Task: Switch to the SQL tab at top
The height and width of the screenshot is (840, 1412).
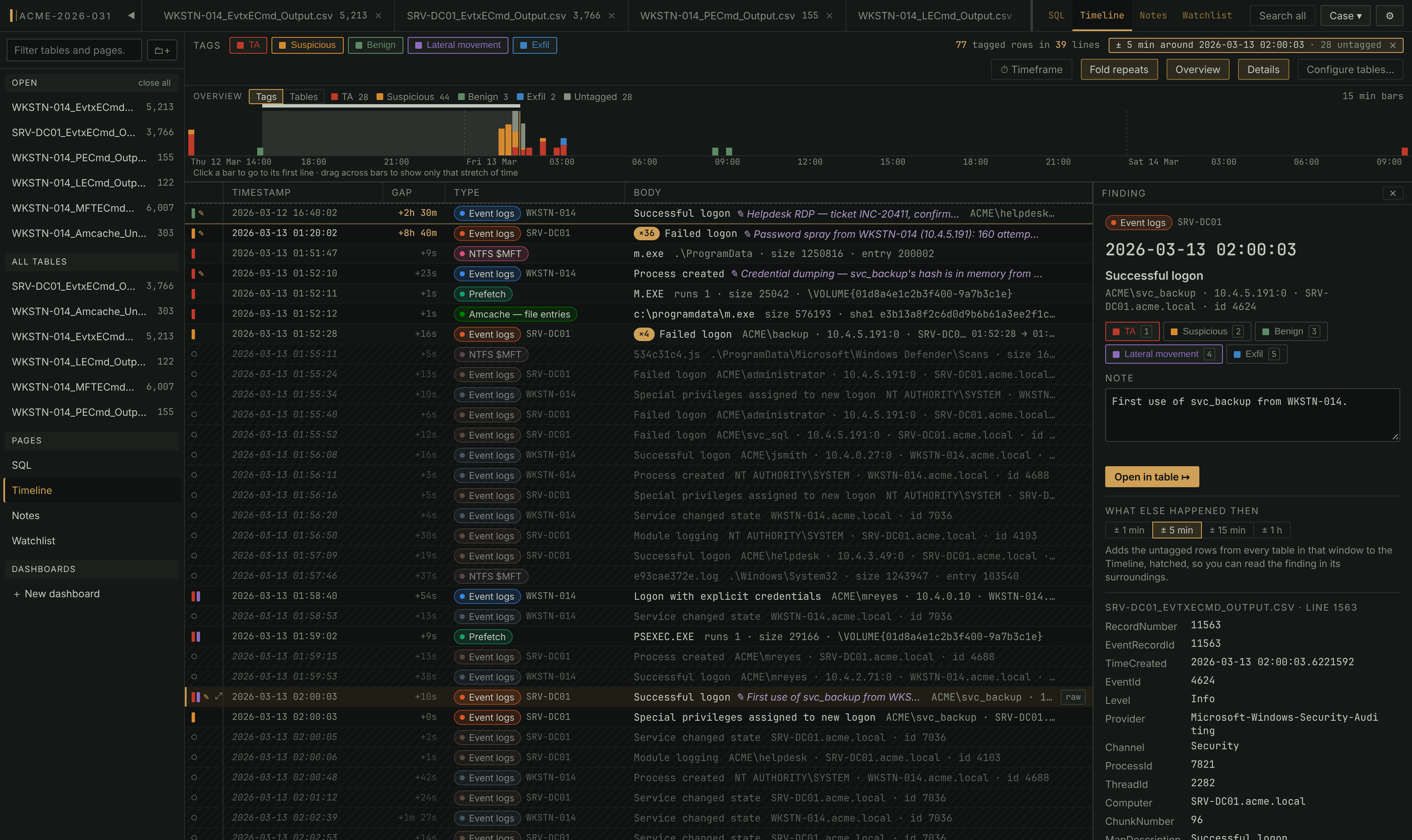Action: tap(1056, 15)
